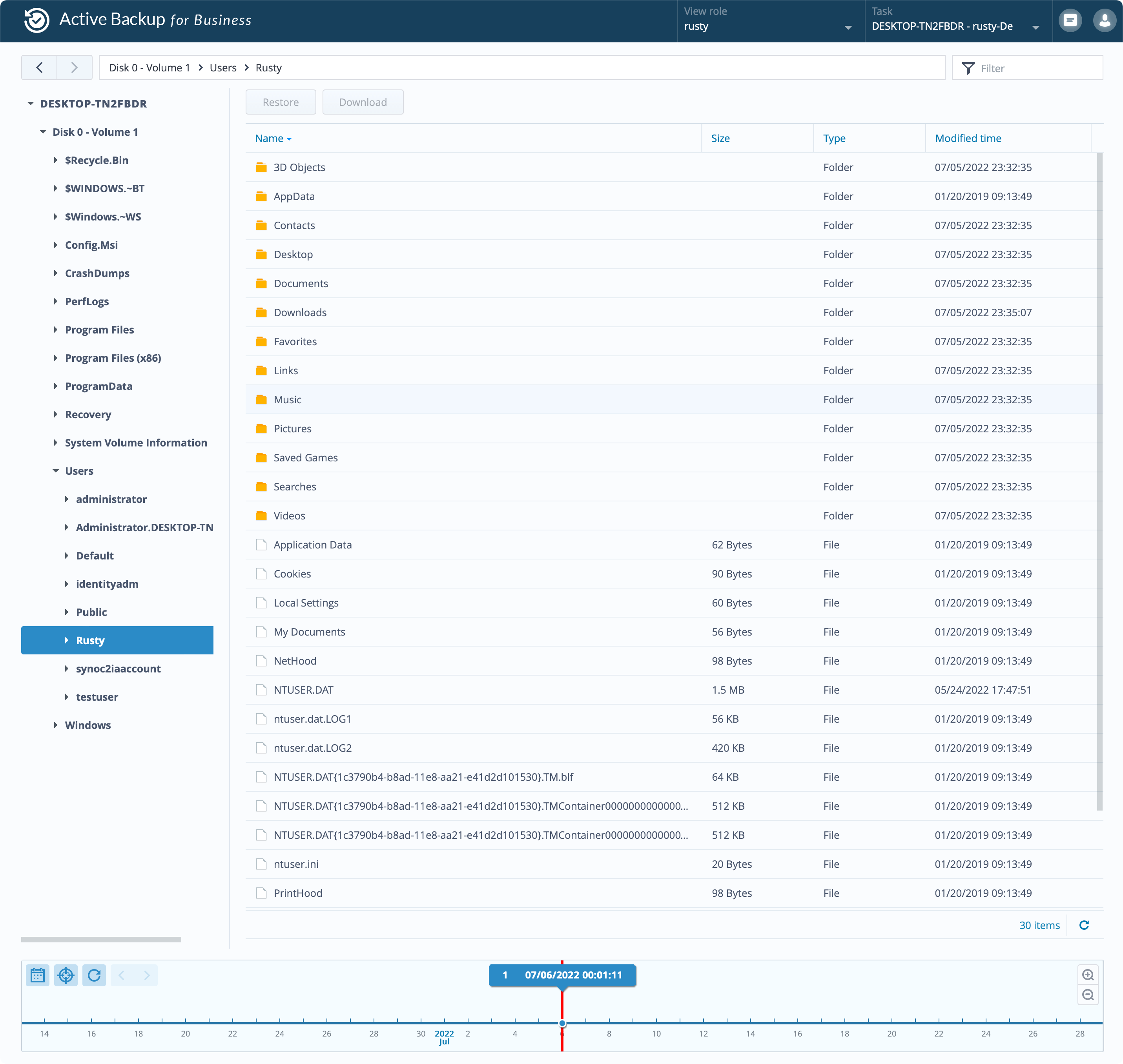The image size is (1123, 1064).
Task: Click Rusty in the breadcrumb path
Action: (268, 67)
